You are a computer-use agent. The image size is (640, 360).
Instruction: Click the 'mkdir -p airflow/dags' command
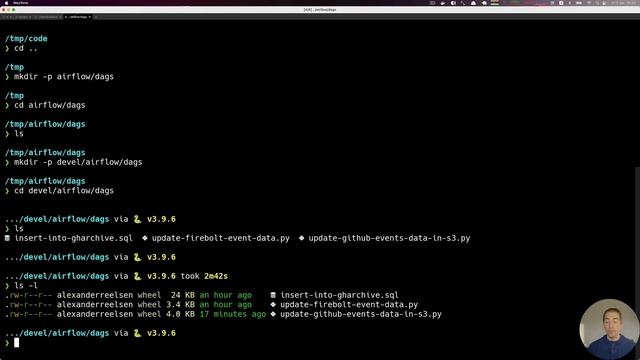click(64, 77)
